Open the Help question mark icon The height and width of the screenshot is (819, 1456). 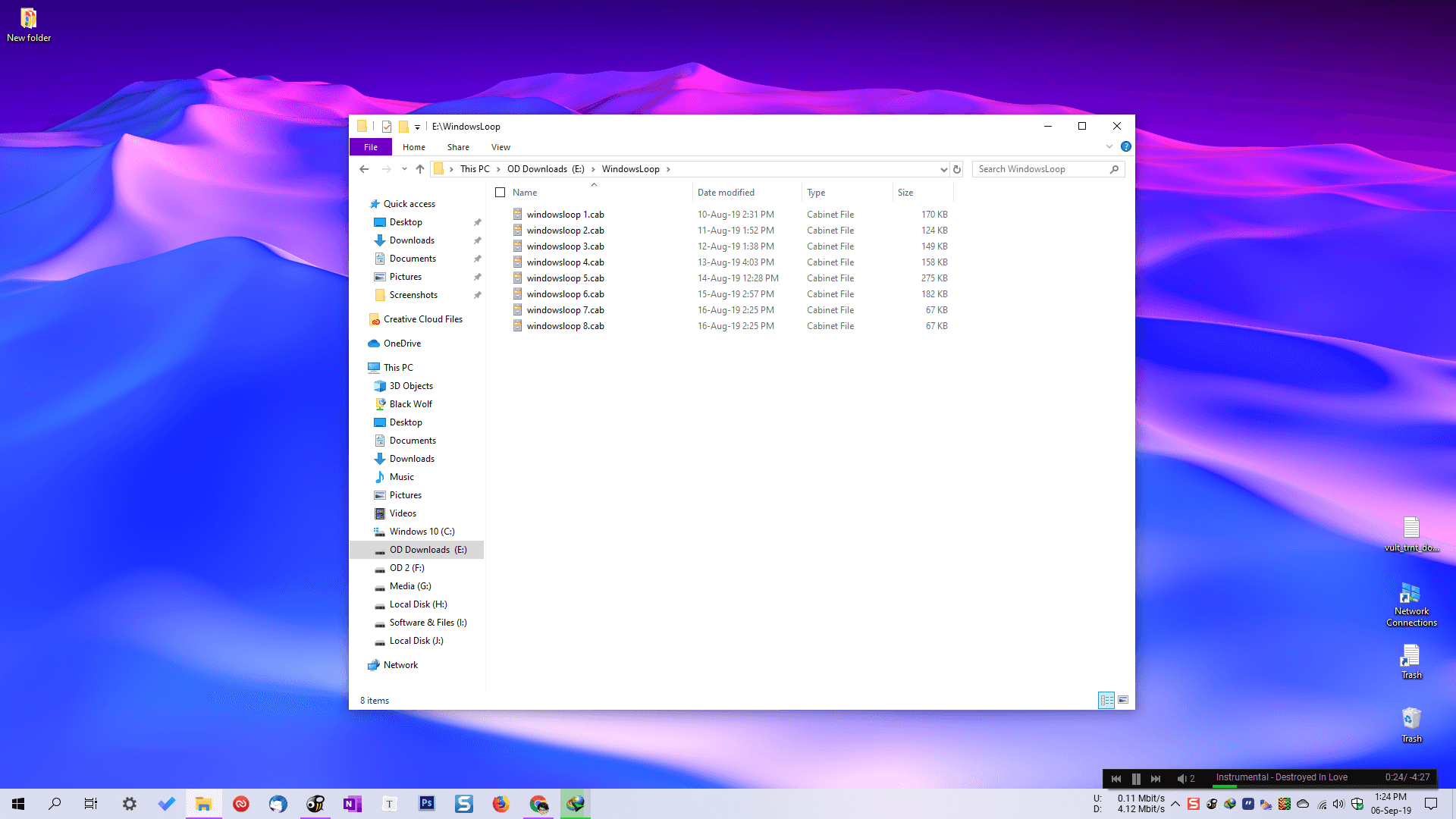(x=1126, y=146)
